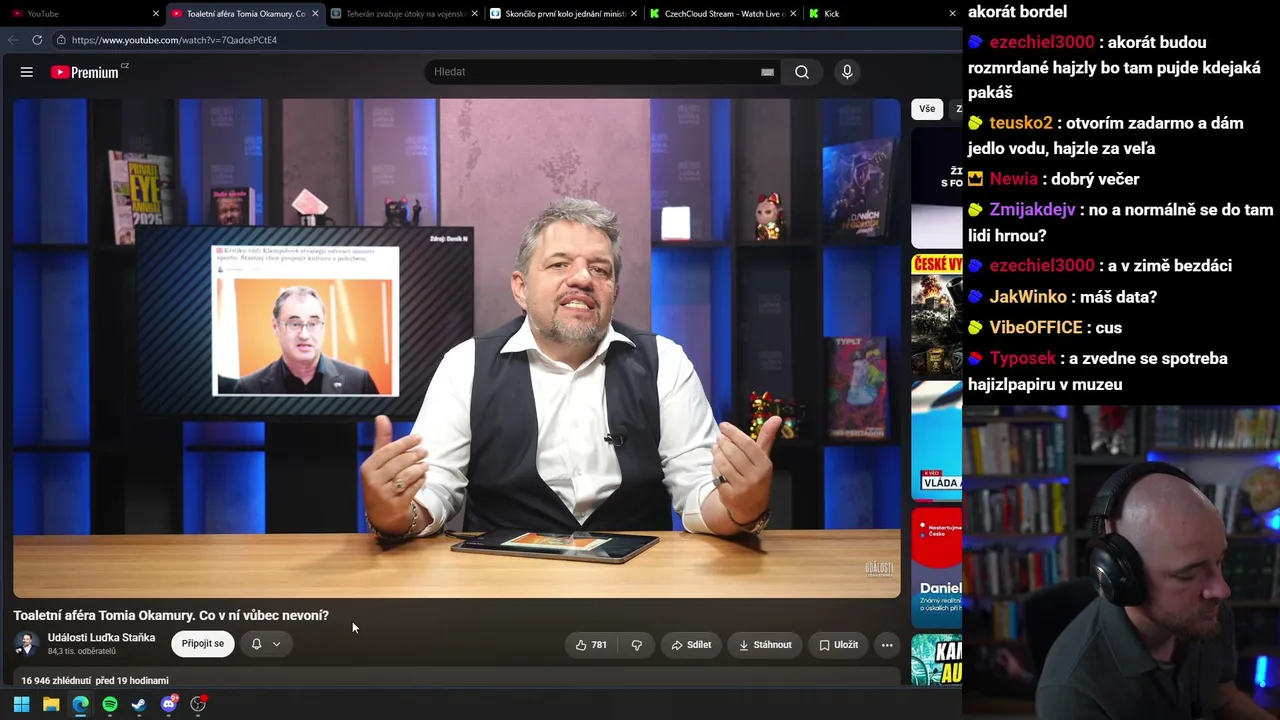Open the on-screen keyboard in search box
1280x720 pixels.
(x=767, y=72)
